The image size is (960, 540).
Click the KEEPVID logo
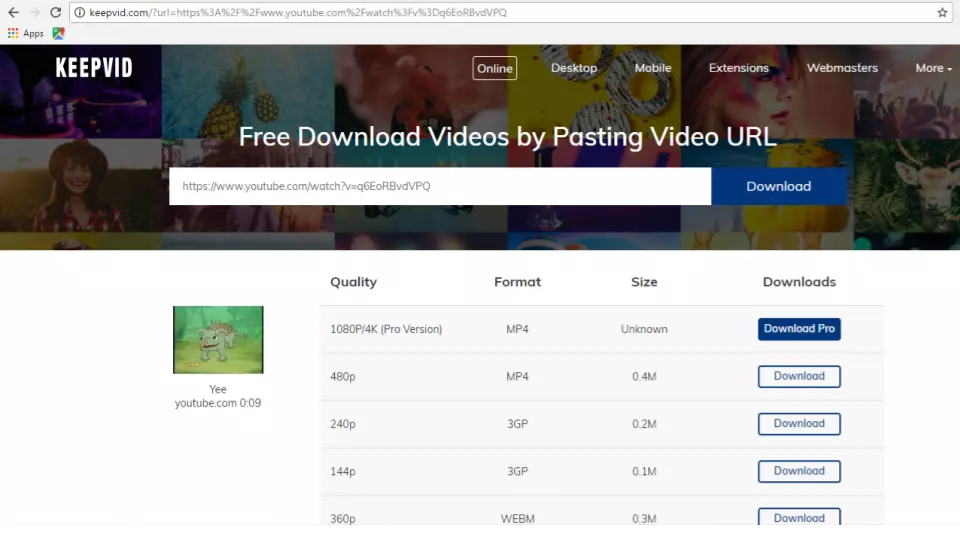pyautogui.click(x=94, y=67)
